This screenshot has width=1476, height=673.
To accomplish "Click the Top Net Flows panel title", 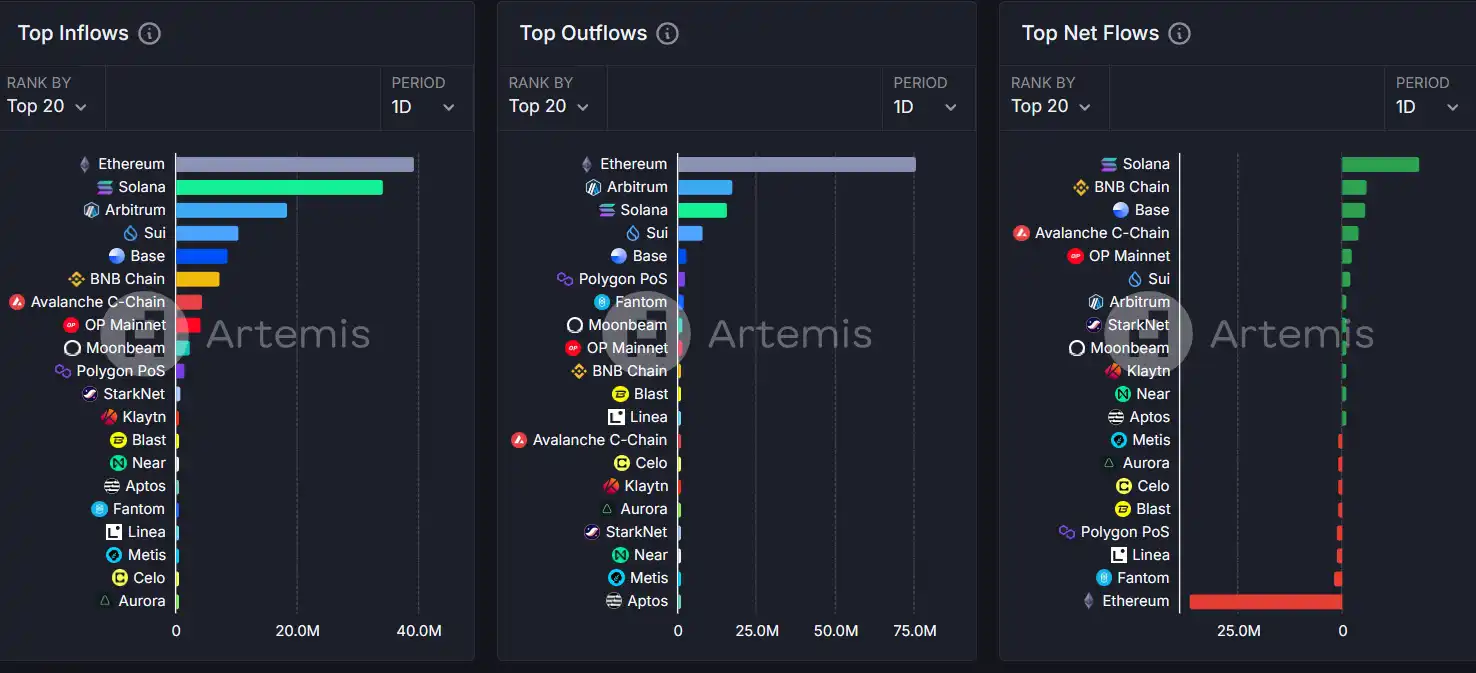I will [1090, 33].
